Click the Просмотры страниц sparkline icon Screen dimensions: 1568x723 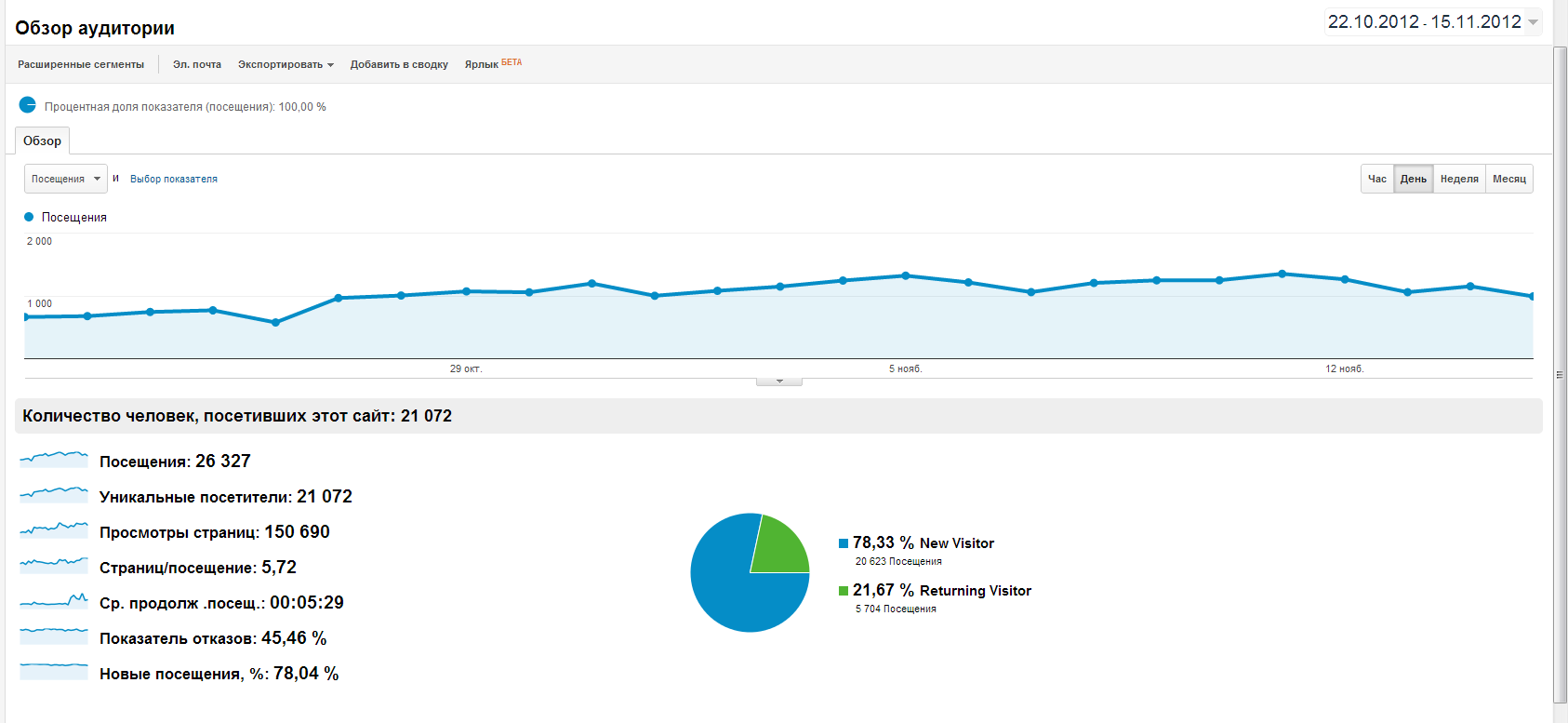click(54, 530)
